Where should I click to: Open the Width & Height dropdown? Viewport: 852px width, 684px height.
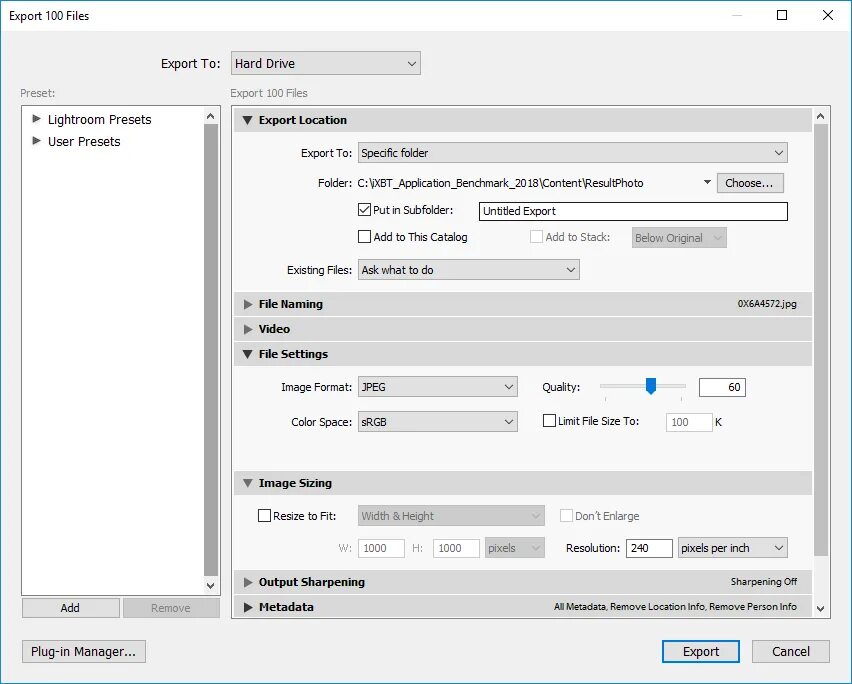click(x=451, y=516)
